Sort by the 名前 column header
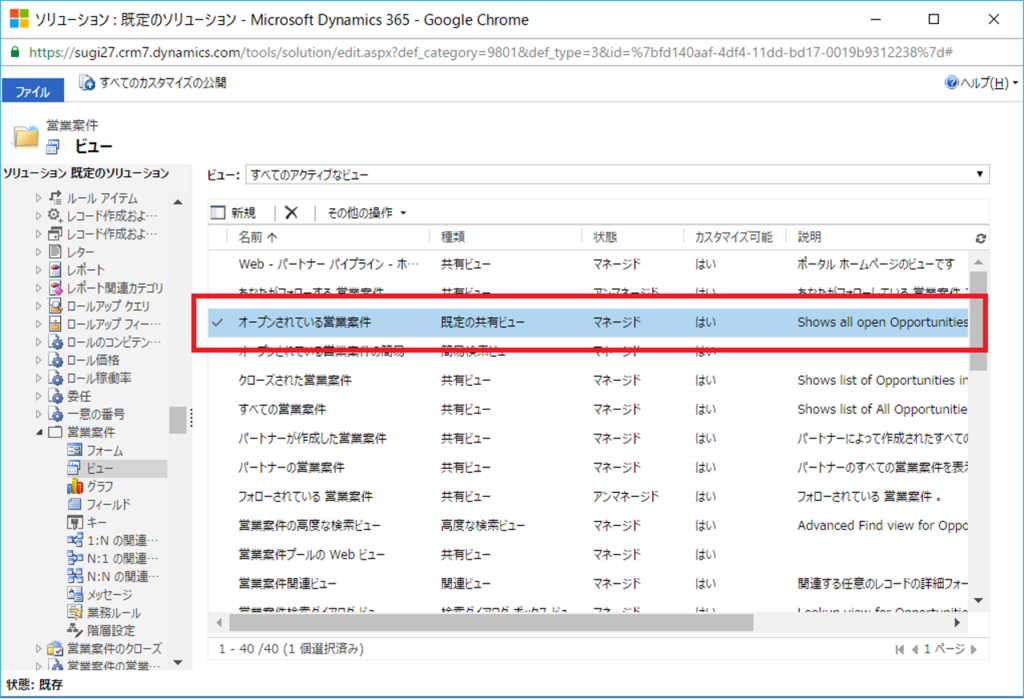The image size is (1024, 699). pos(257,236)
